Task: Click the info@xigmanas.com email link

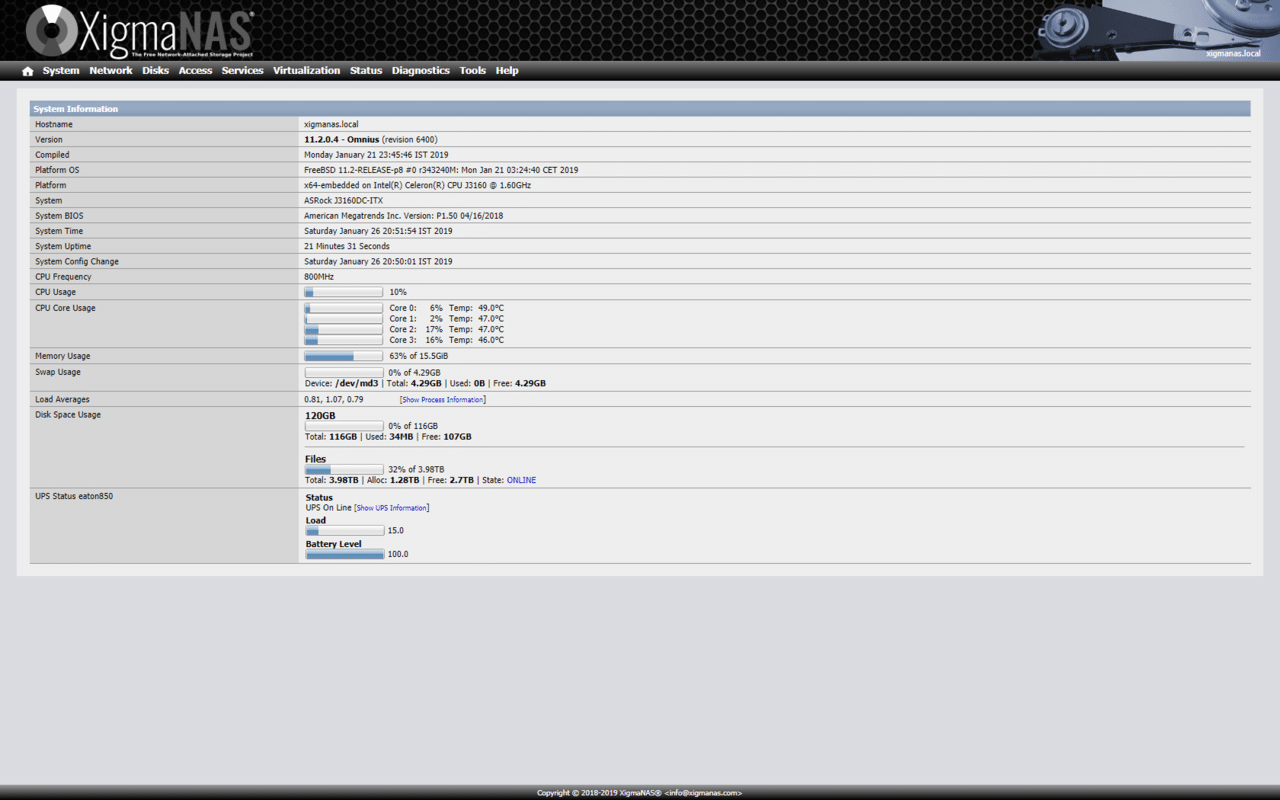Action: (702, 792)
